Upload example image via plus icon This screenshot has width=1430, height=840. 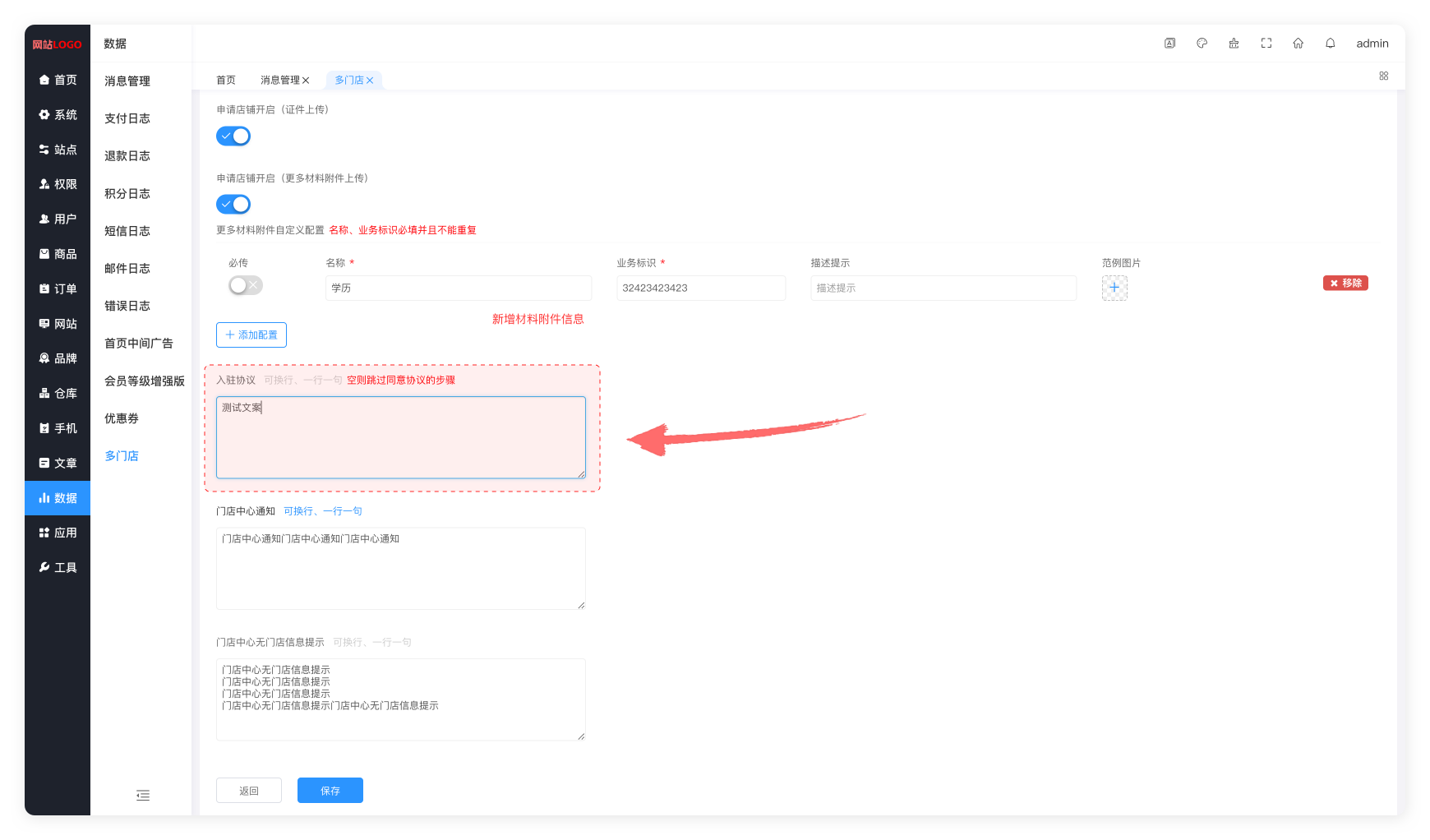[1114, 288]
